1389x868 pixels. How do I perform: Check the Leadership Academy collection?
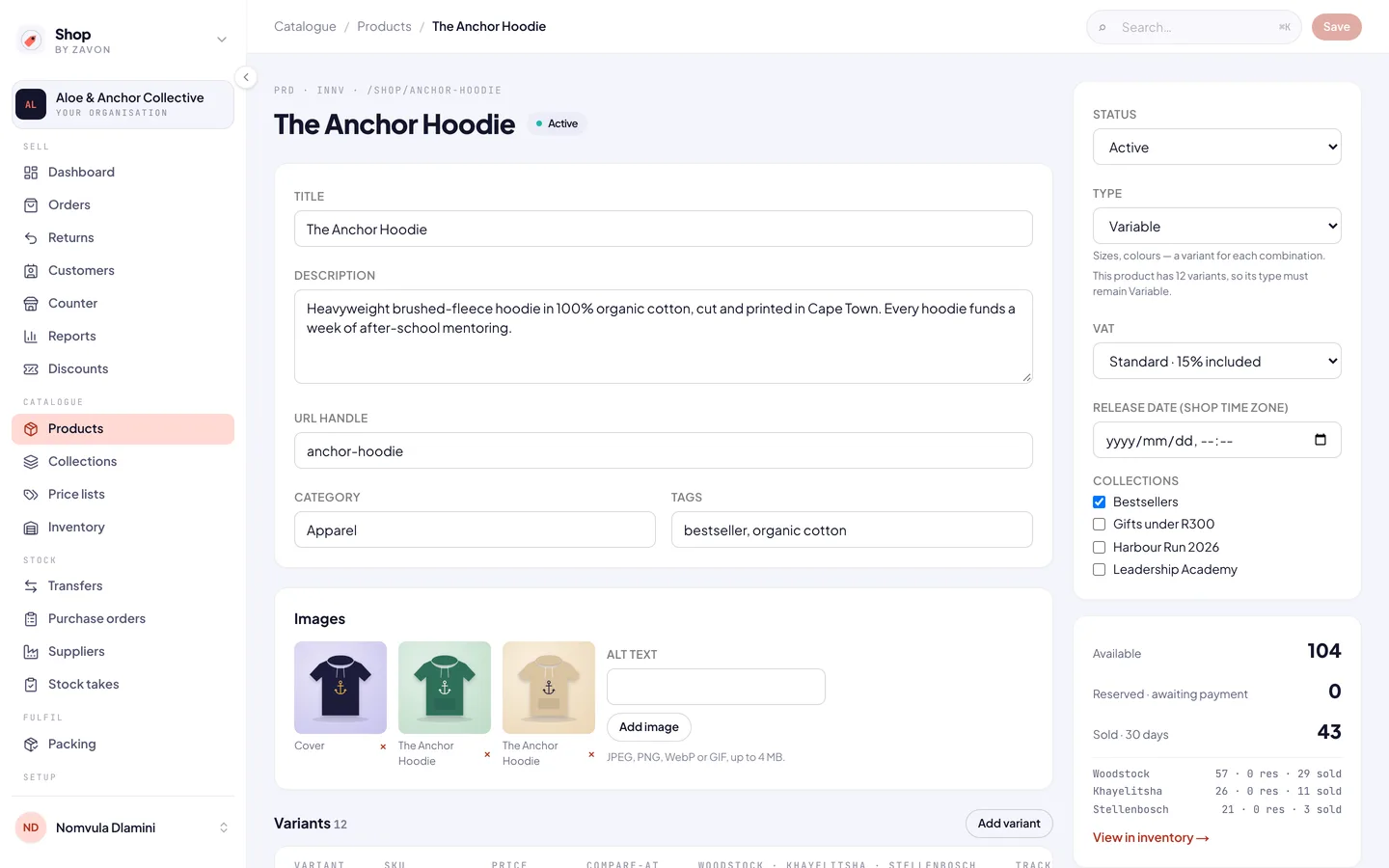(x=1099, y=569)
